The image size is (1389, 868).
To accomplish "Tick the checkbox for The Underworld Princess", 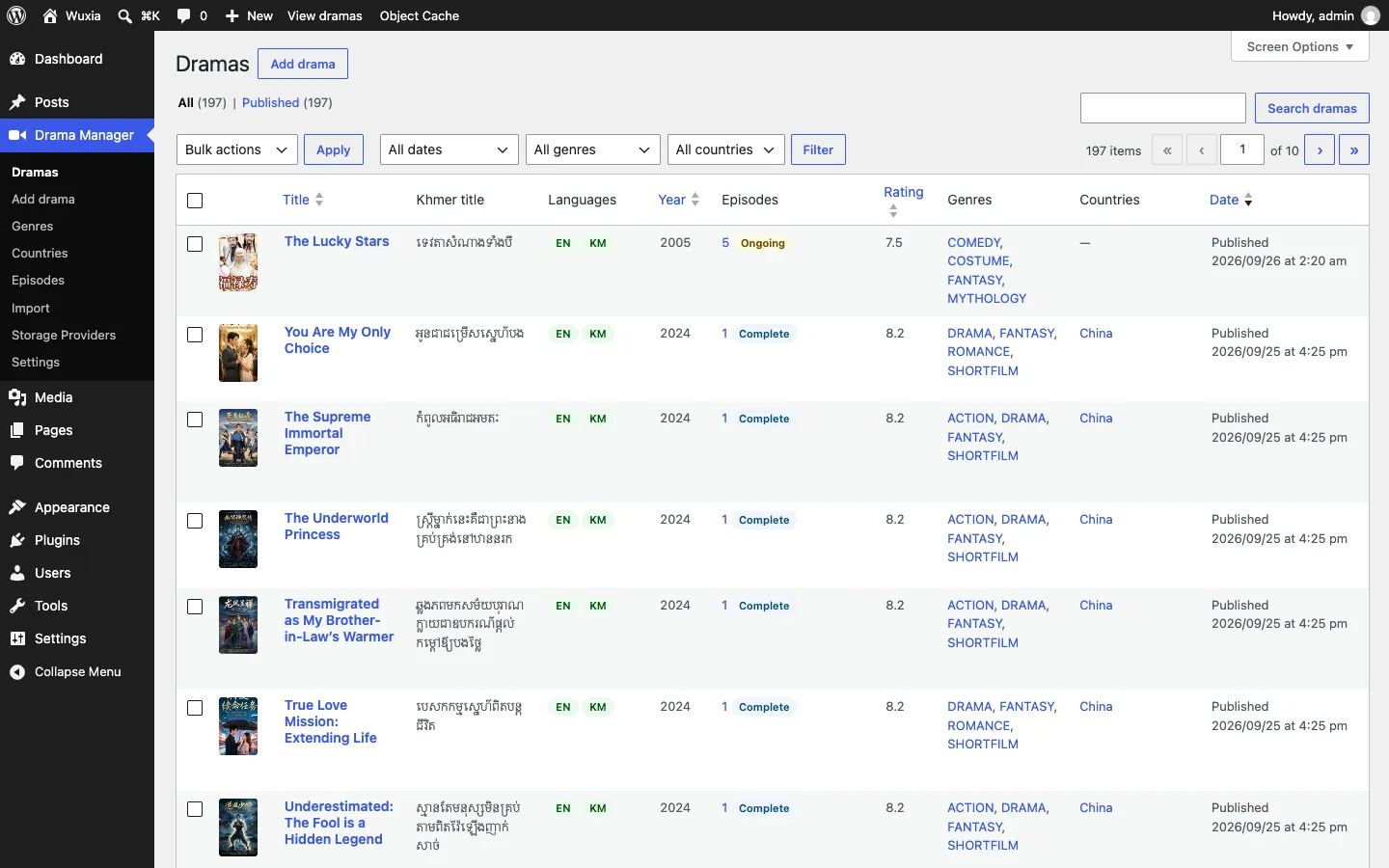I will [x=195, y=521].
